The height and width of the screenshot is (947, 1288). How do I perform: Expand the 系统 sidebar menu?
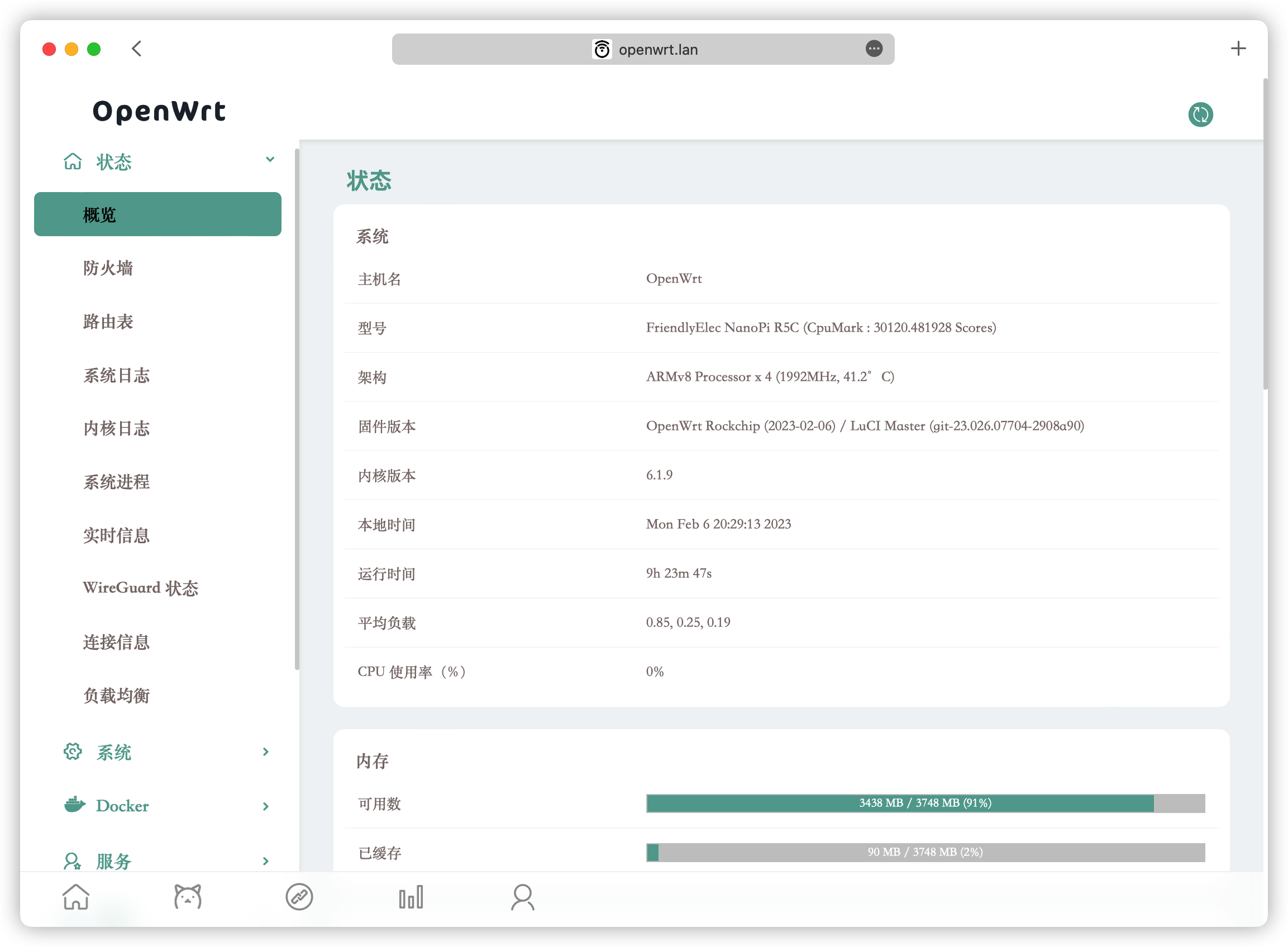click(265, 752)
